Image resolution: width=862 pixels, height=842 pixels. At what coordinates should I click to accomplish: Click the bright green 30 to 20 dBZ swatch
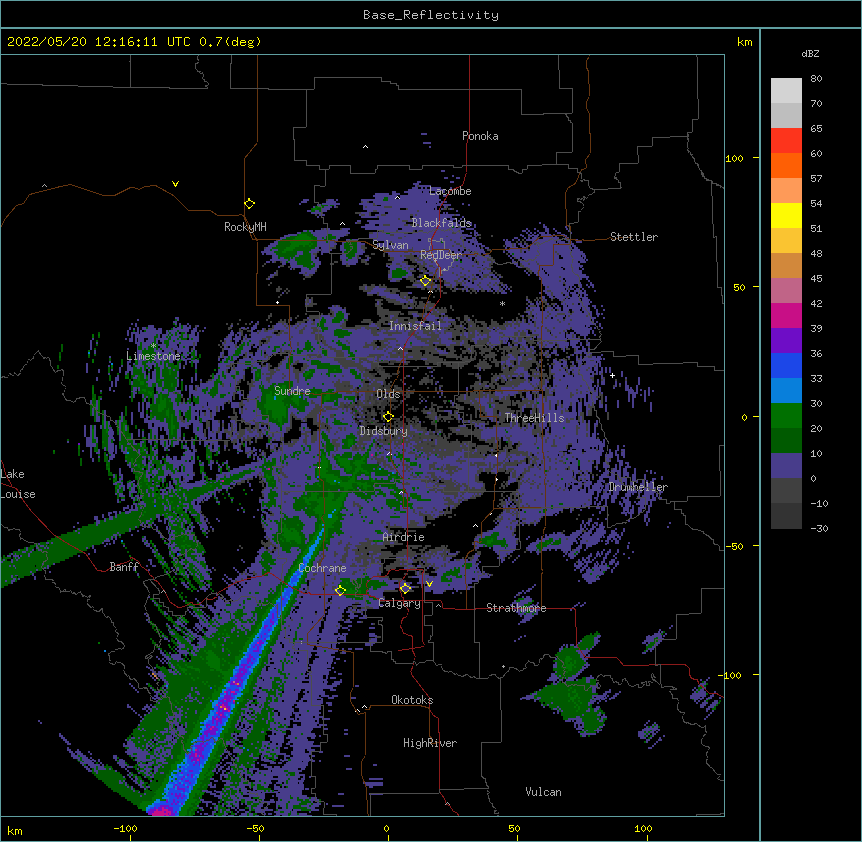786,416
